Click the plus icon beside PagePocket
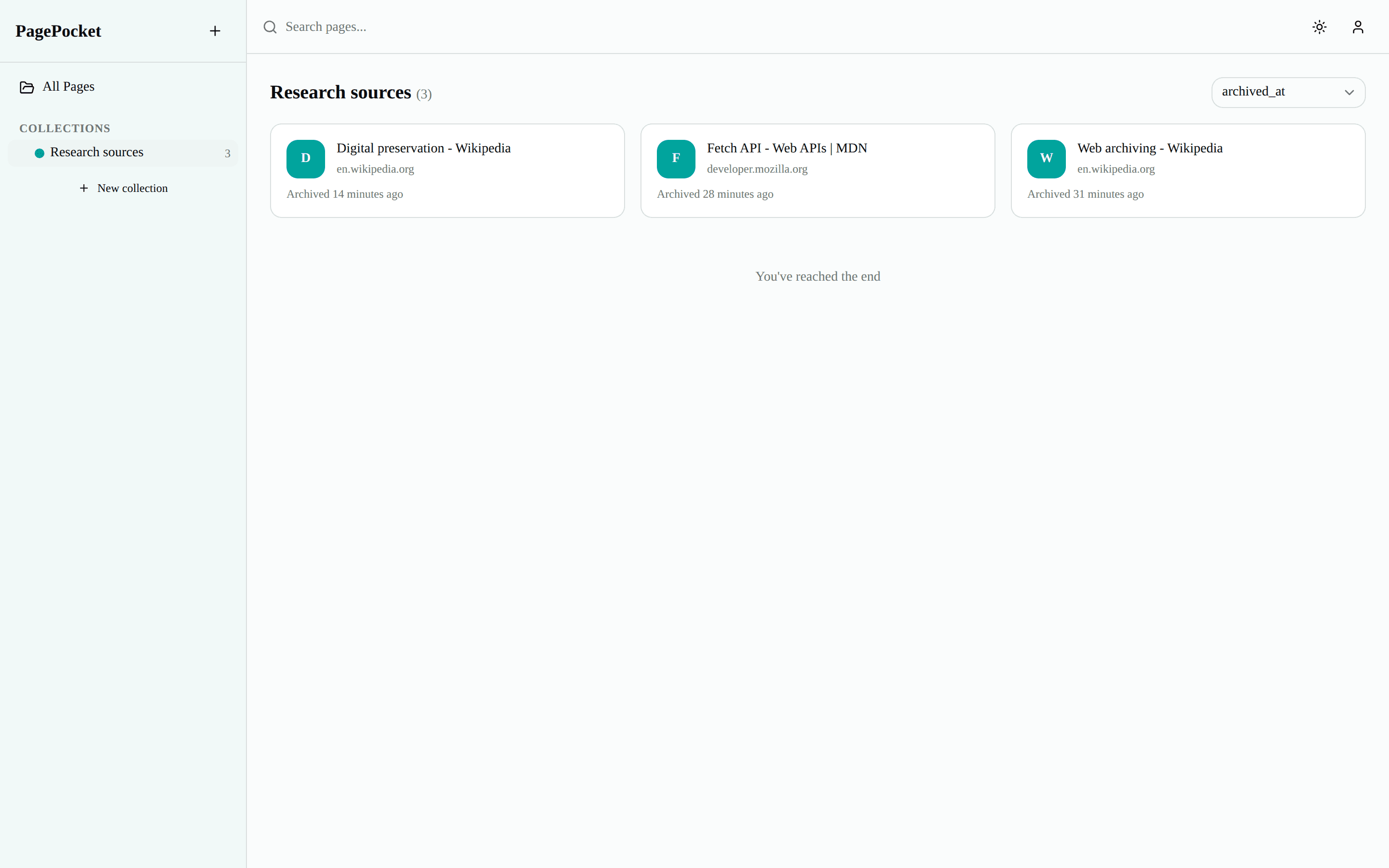 pos(215,31)
